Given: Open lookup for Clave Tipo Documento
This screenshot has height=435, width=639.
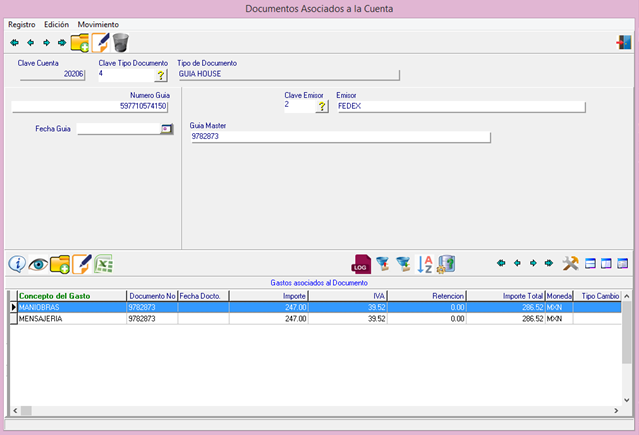Looking at the screenshot, I should (x=161, y=75).
